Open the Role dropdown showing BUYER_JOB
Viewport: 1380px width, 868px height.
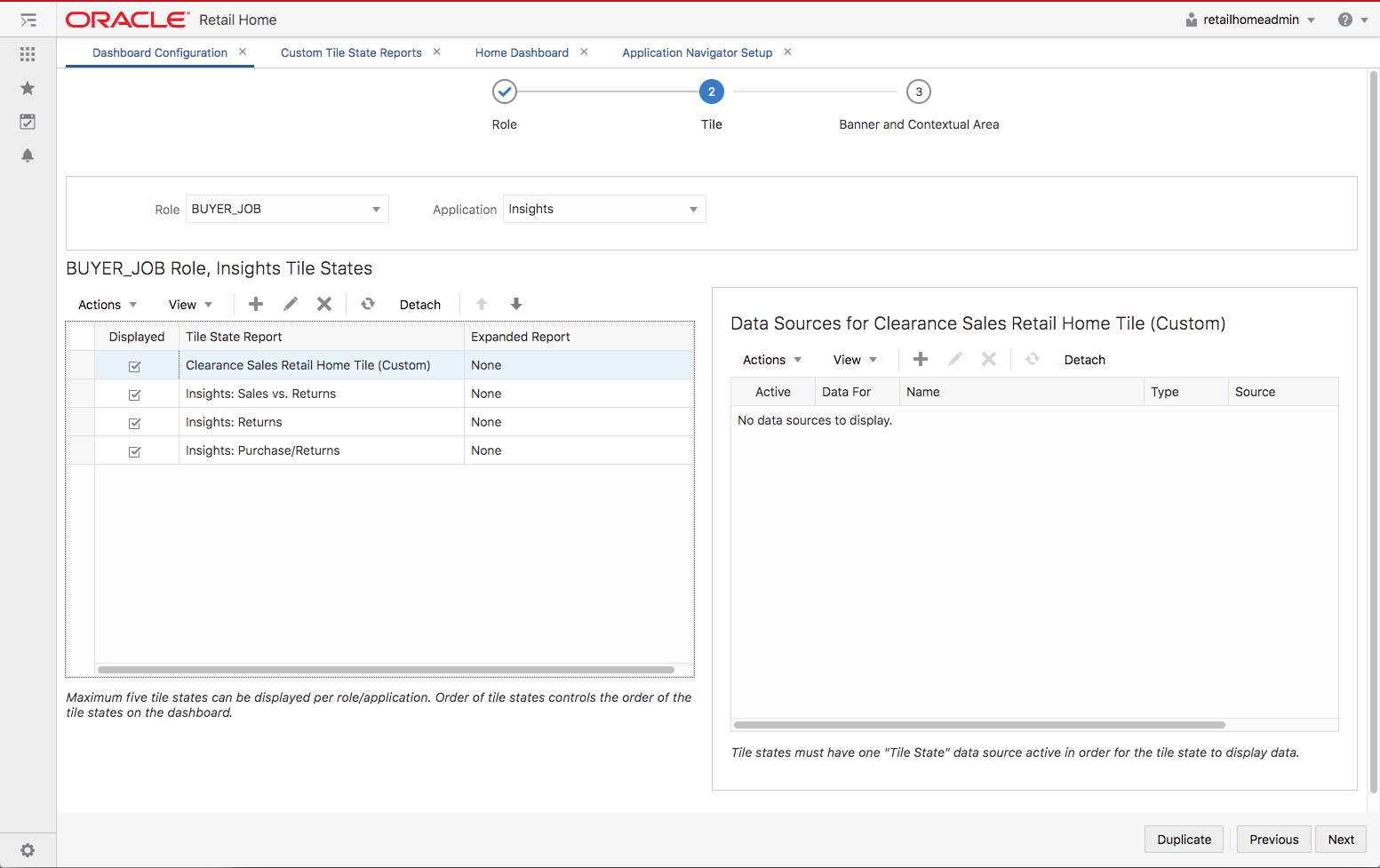pyautogui.click(x=287, y=209)
